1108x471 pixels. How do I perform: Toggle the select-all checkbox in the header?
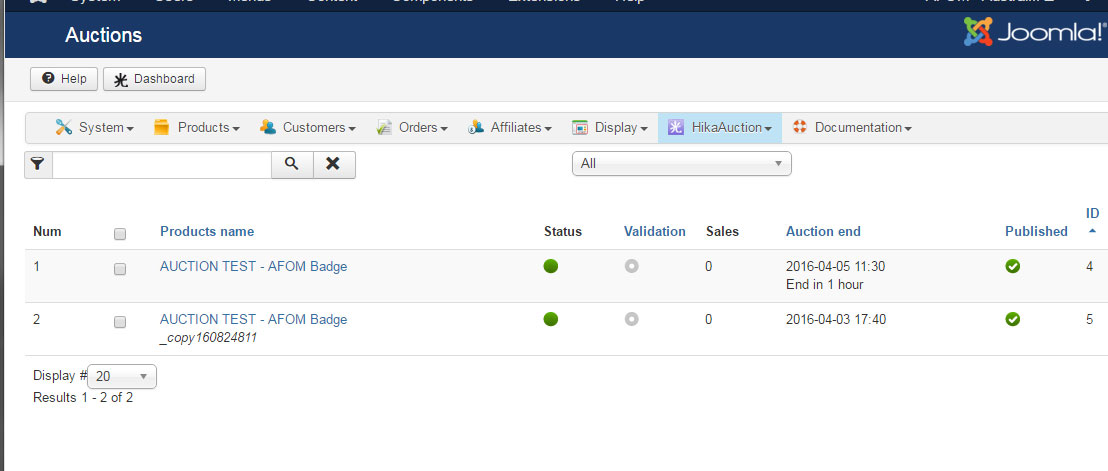coord(120,234)
